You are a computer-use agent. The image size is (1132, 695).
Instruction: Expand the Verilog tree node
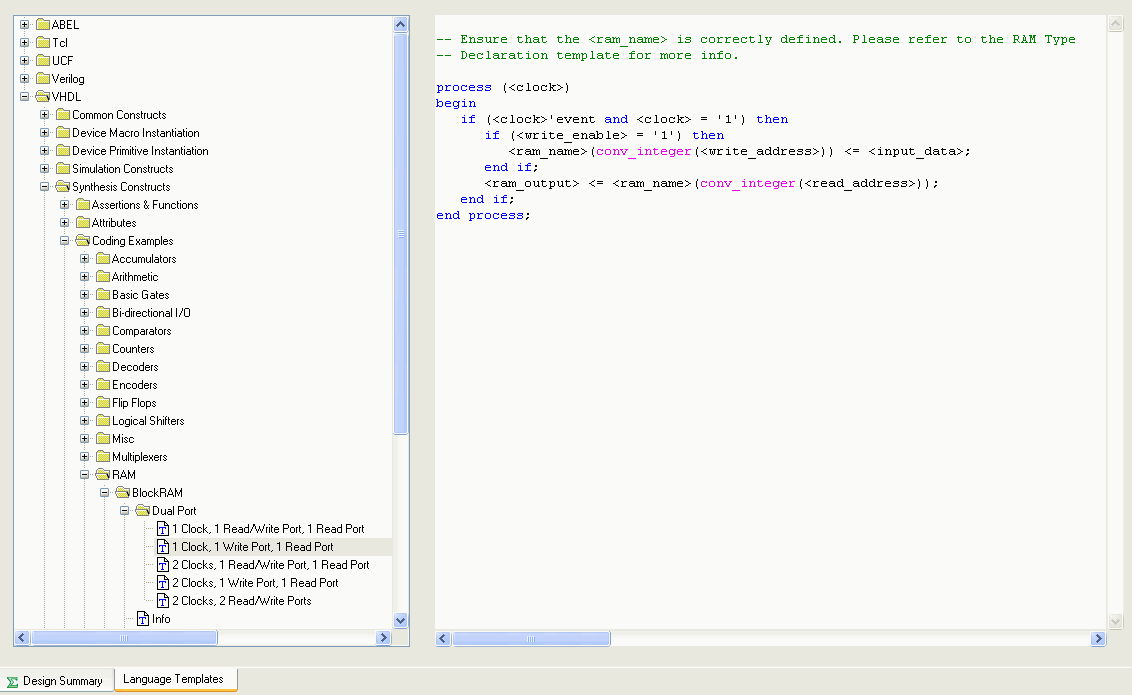click(x=25, y=79)
